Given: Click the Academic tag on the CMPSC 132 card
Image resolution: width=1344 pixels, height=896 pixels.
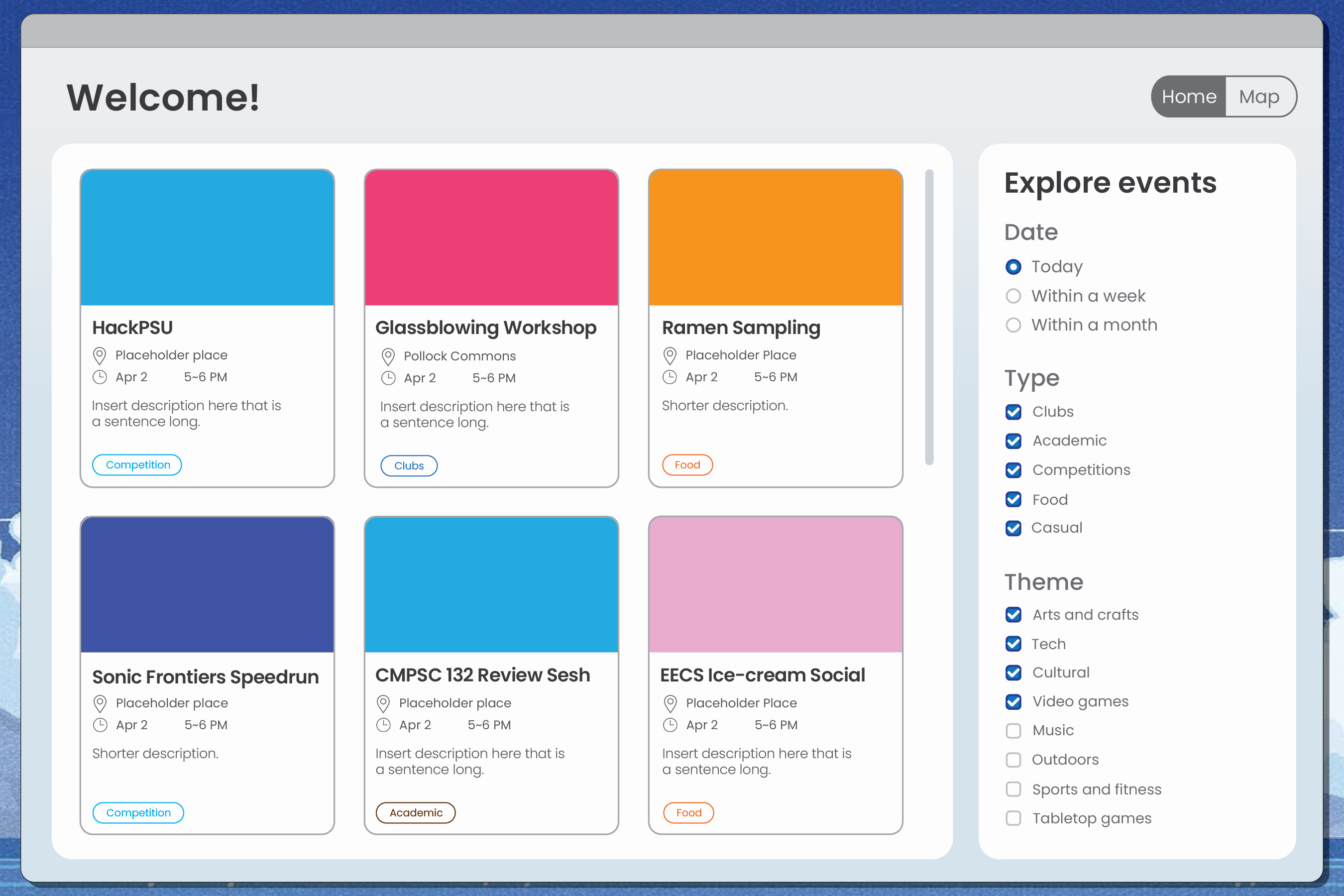Looking at the screenshot, I should tap(416, 812).
